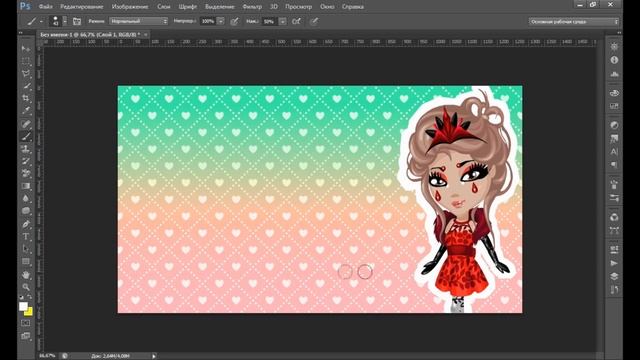Open the Редактирование menu
This screenshot has width=640, height=360.
pyautogui.click(x=82, y=7)
